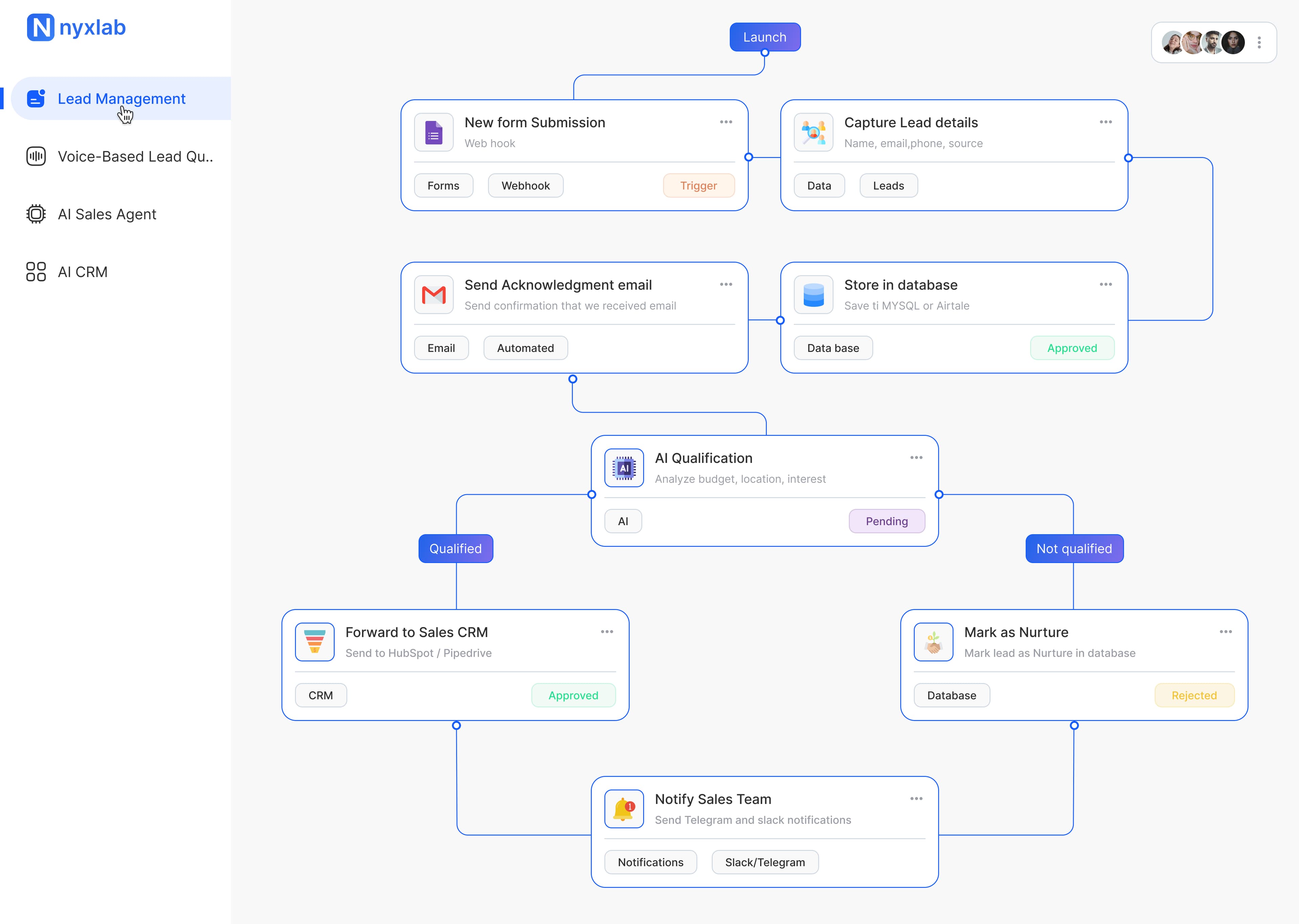Click the nyxlab logo
This screenshot has height=924, width=1299.
[x=76, y=27]
